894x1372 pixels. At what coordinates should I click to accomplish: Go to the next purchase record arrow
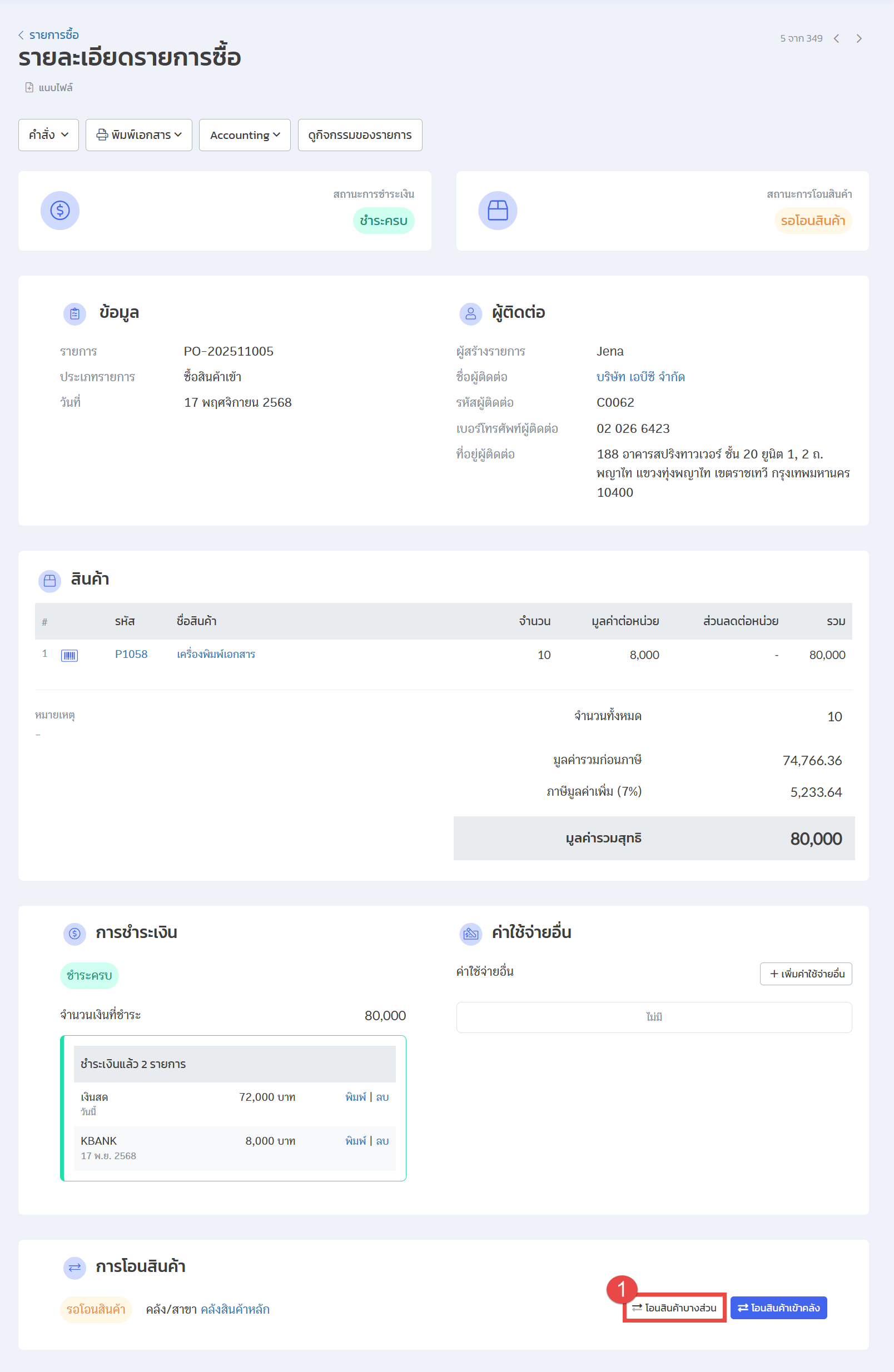pyautogui.click(x=859, y=39)
